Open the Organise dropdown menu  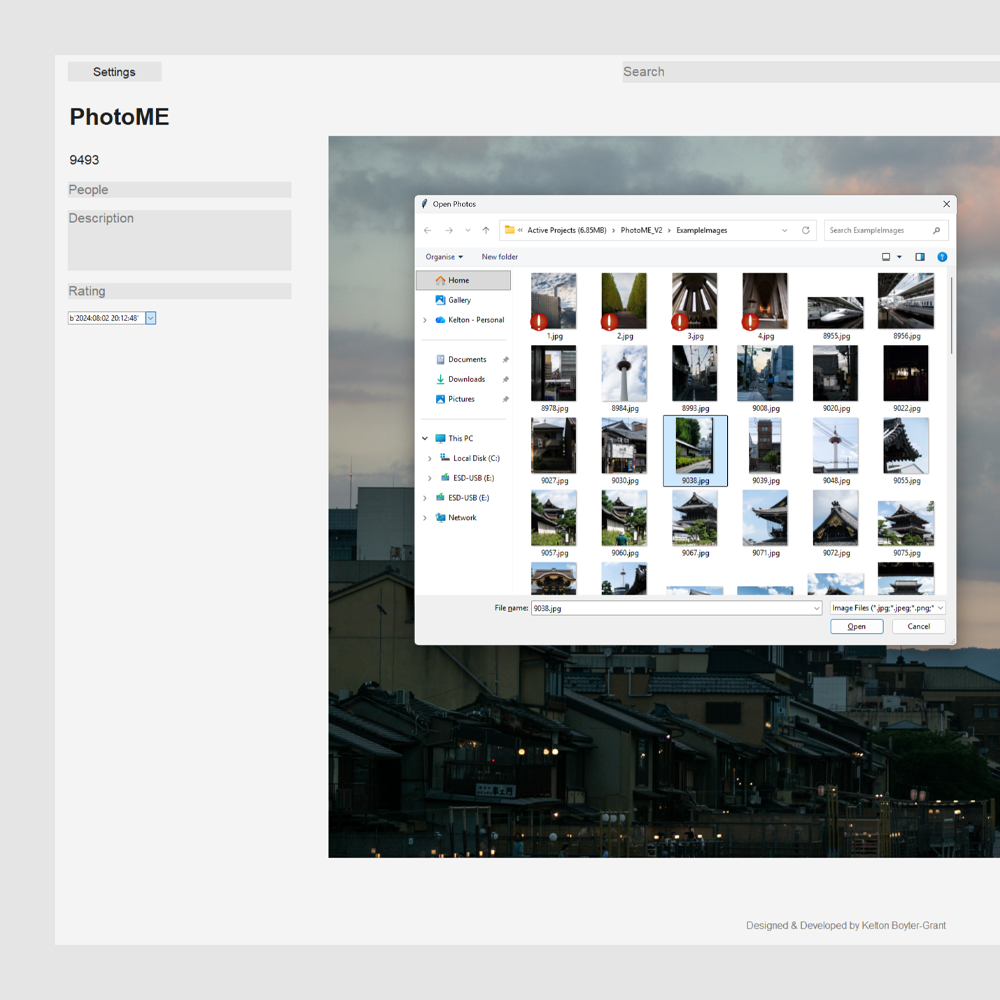tap(444, 257)
